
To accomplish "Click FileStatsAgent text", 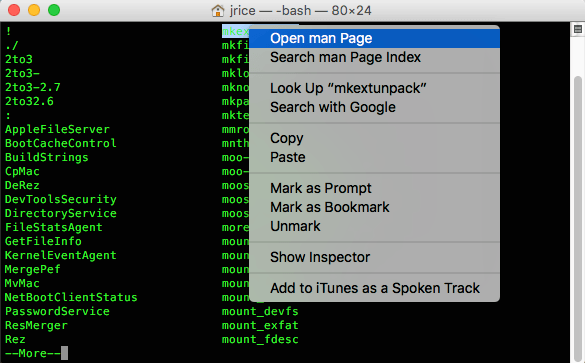I will 53,227.
